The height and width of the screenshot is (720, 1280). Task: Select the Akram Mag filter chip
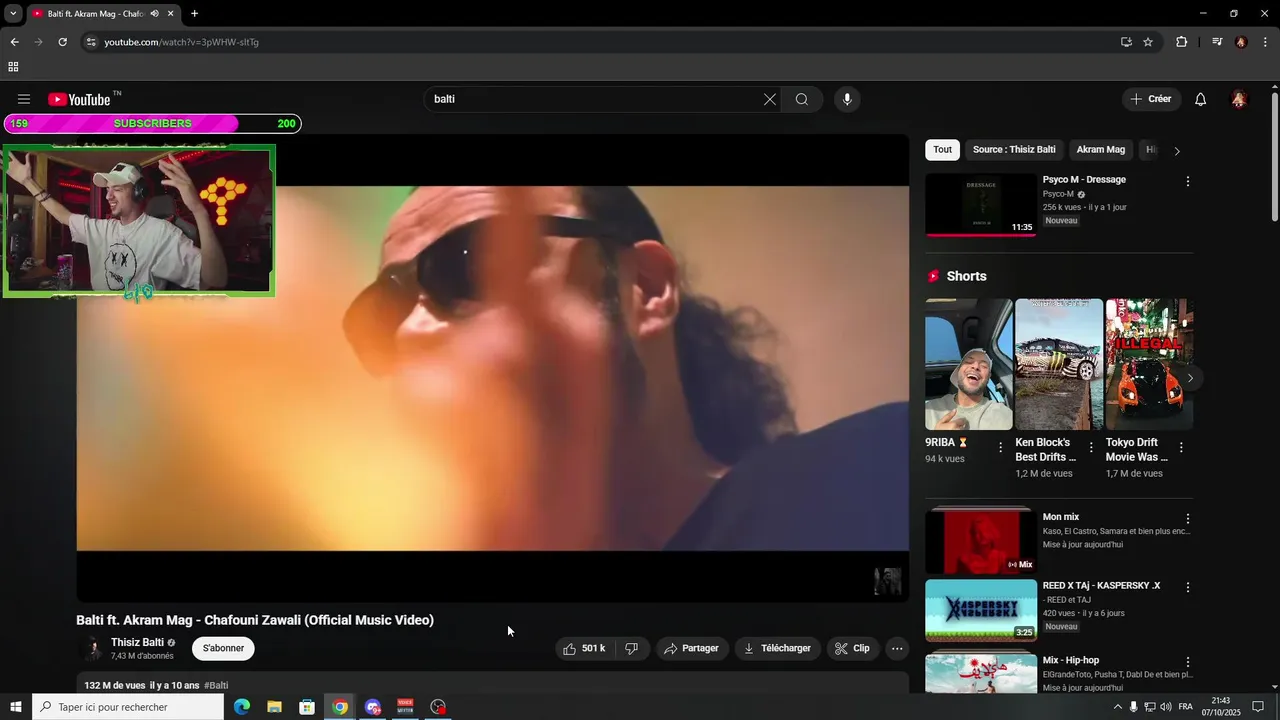click(1100, 150)
